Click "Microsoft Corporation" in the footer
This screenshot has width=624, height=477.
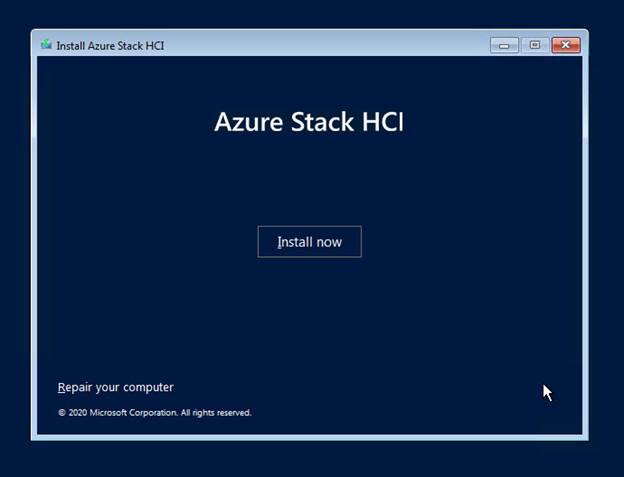tap(133, 413)
